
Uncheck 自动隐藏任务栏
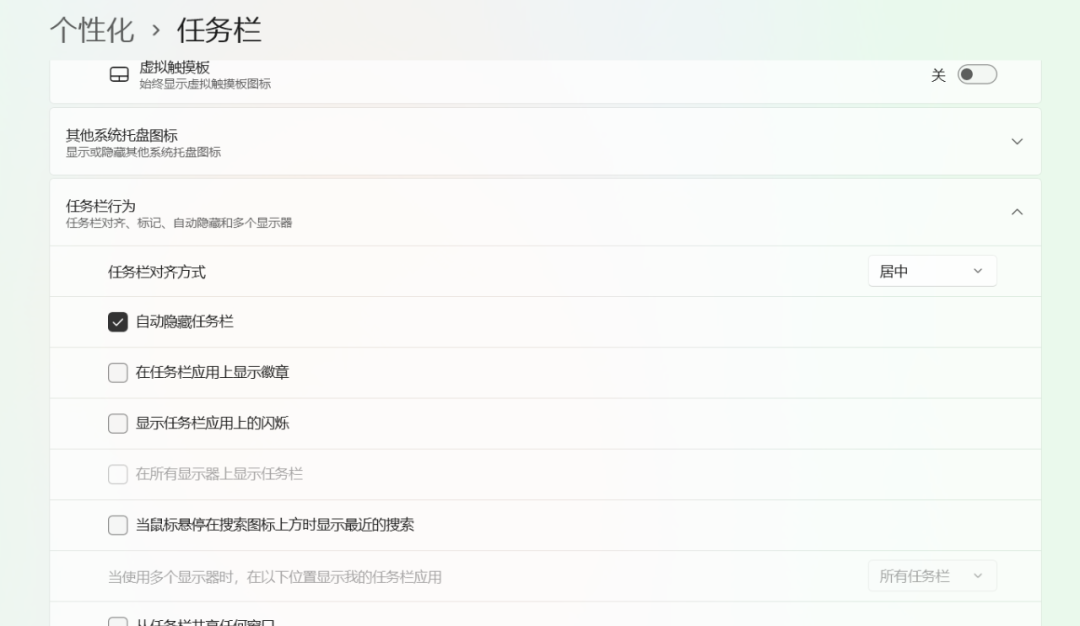click(120, 321)
